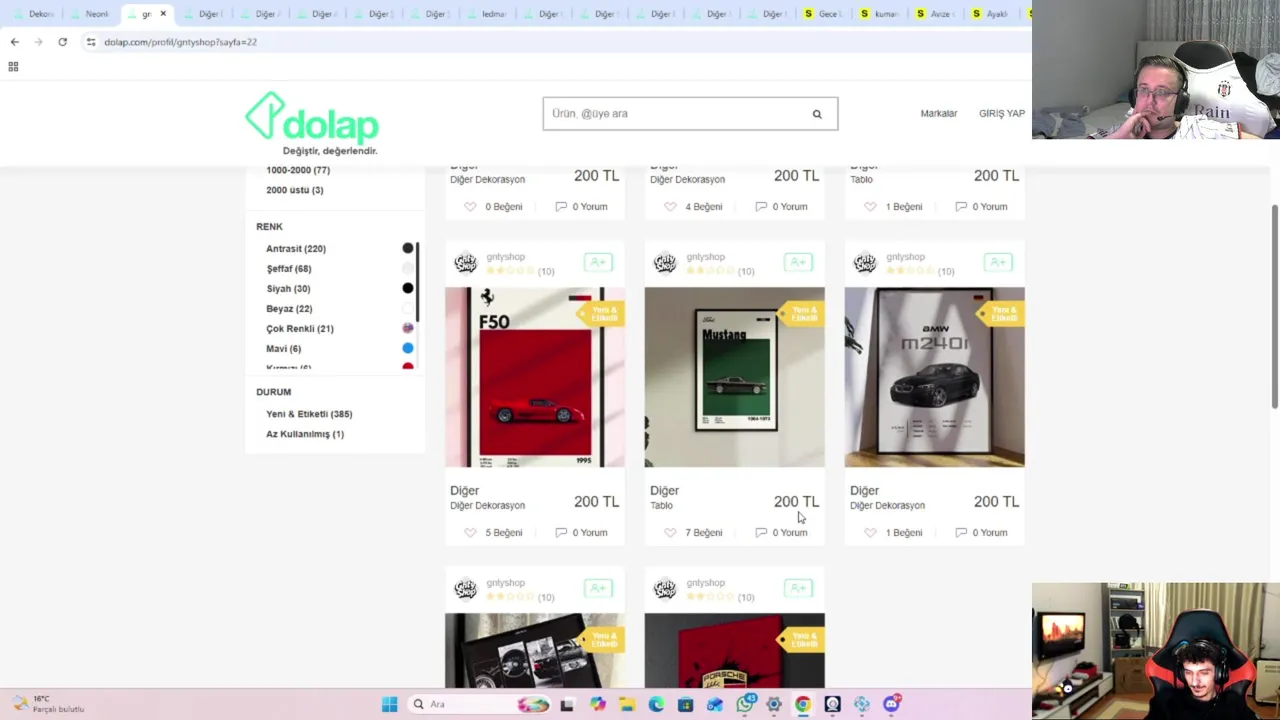The width and height of the screenshot is (1280, 720).
Task: Open the green Mustang poster thumbnail
Action: (735, 377)
